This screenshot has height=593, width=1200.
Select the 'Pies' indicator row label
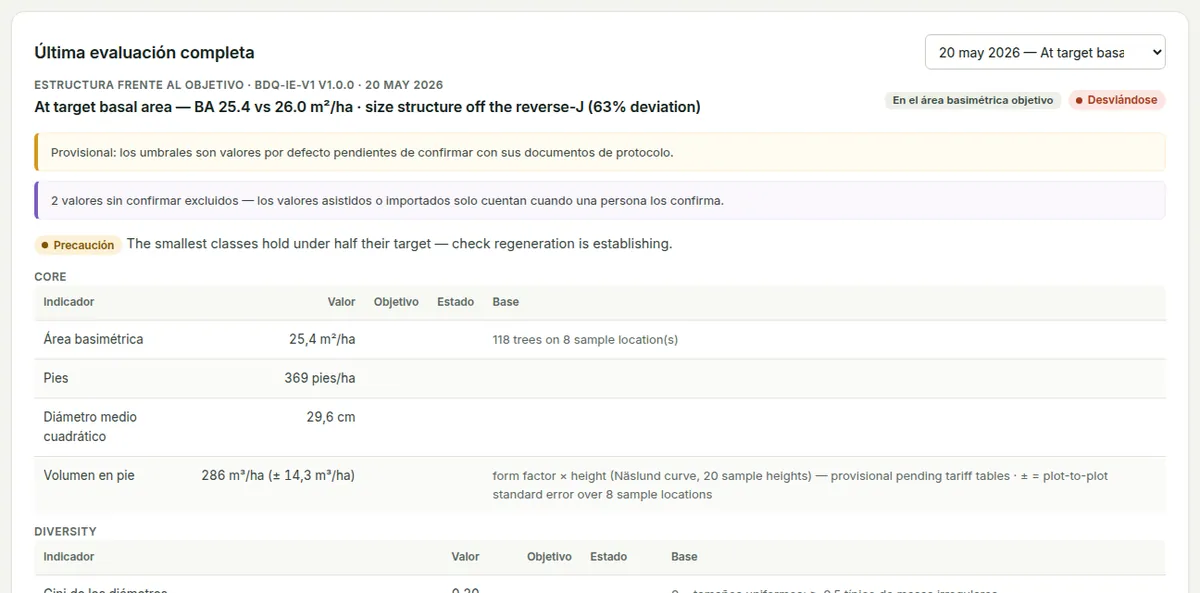pyautogui.click(x=56, y=378)
